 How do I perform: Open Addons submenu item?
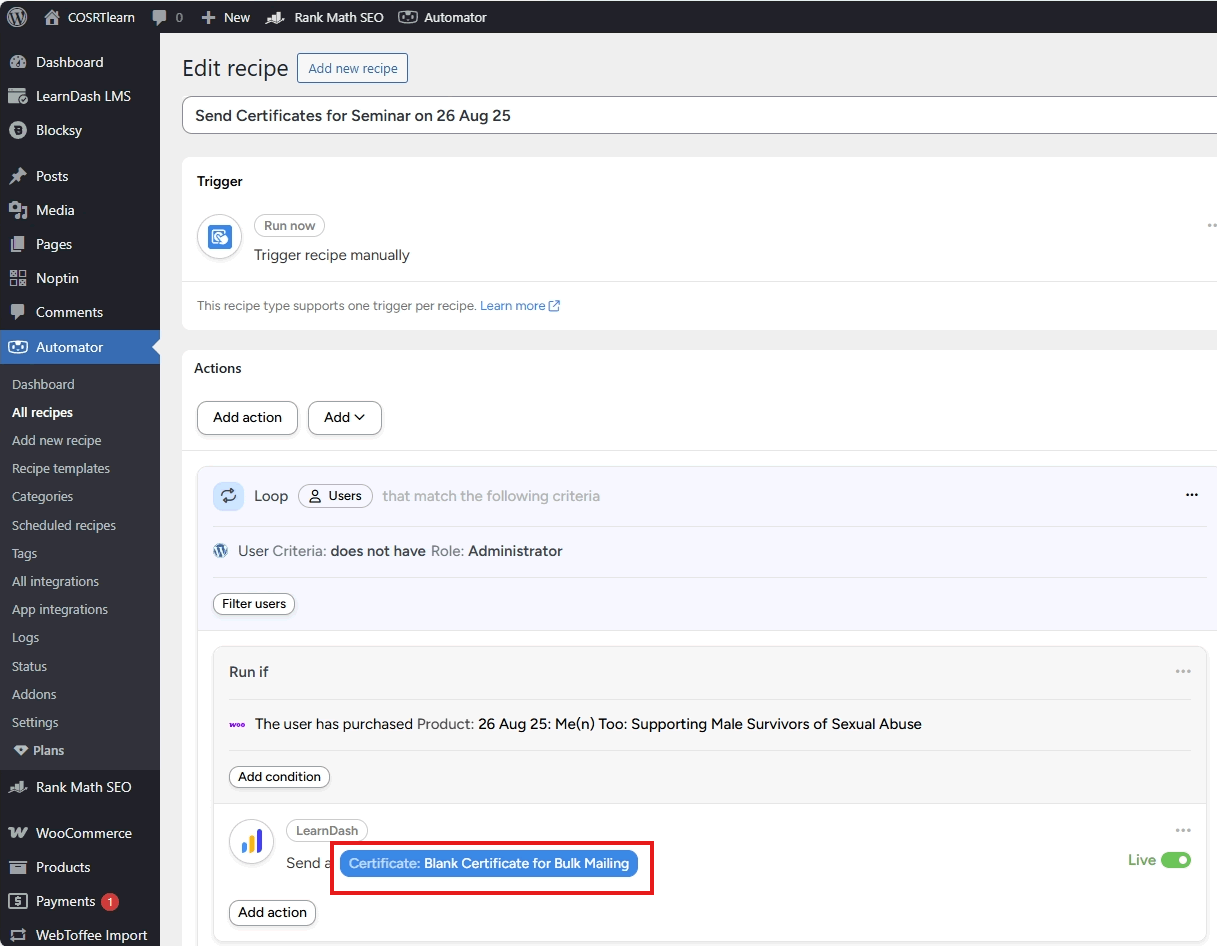click(x=34, y=694)
